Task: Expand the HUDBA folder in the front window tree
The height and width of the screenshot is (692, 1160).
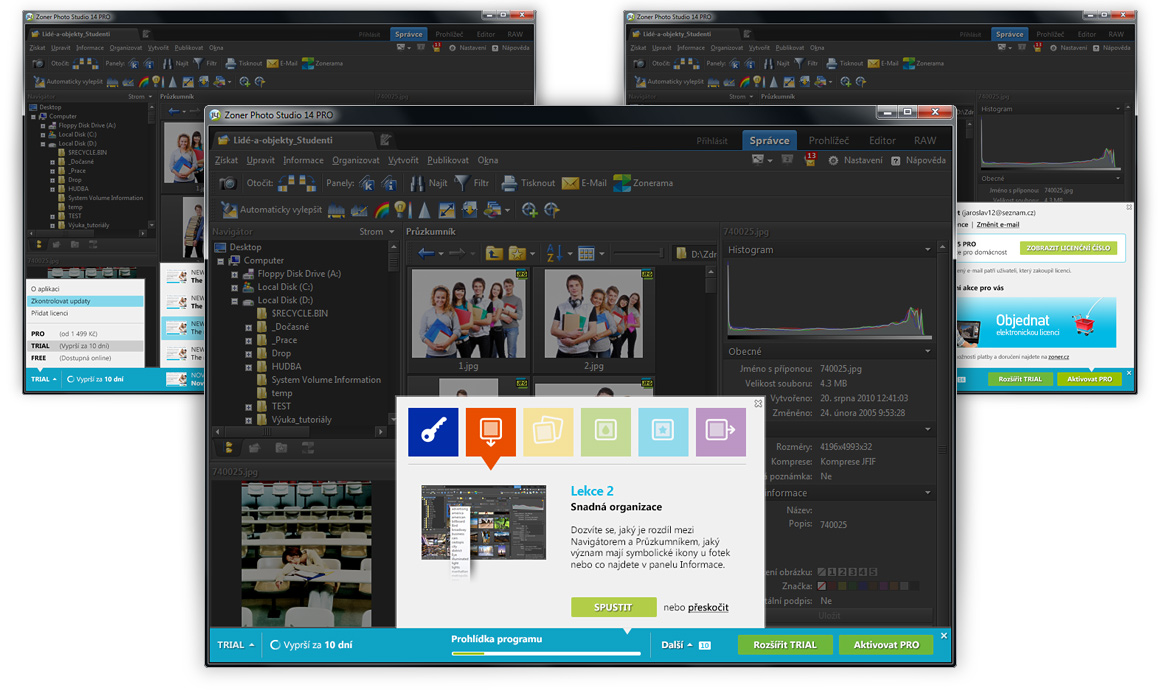Action: pyautogui.click(x=249, y=367)
